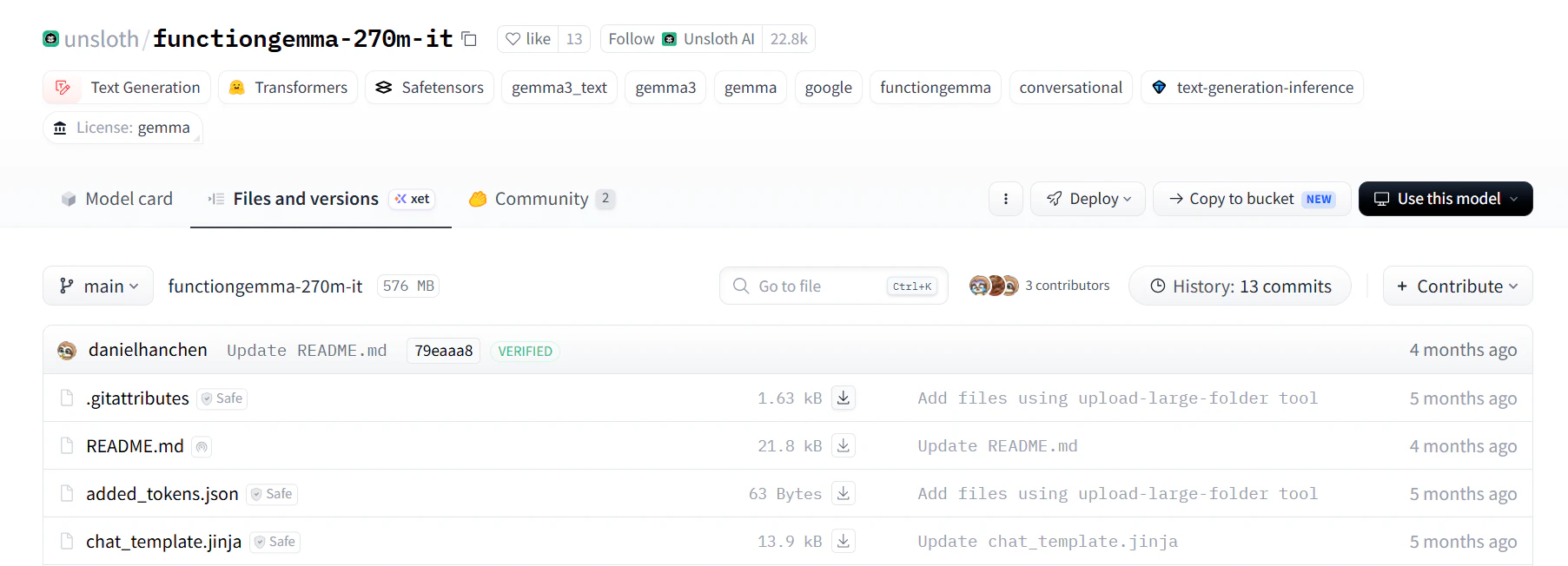View the 22.8k followers count
1568x566 pixels.
789,39
